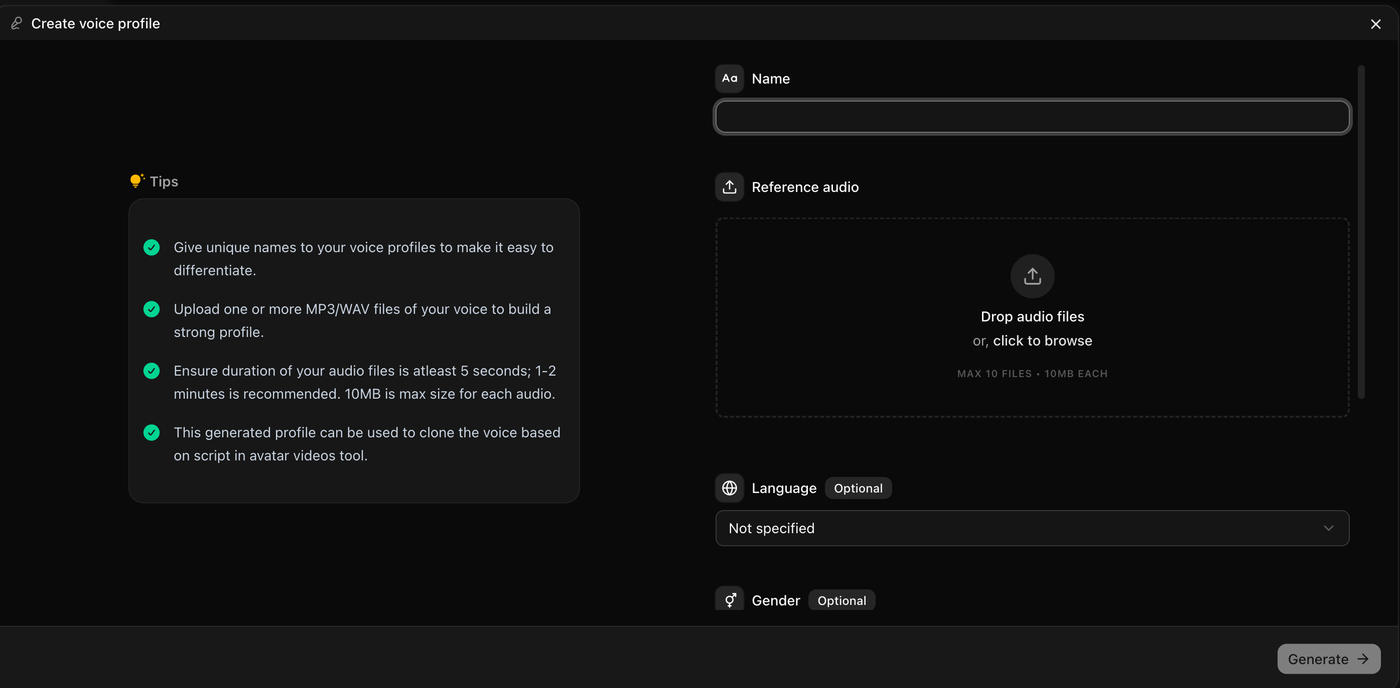Click the 'Reference audio' label
This screenshot has width=1400, height=688.
pos(805,187)
